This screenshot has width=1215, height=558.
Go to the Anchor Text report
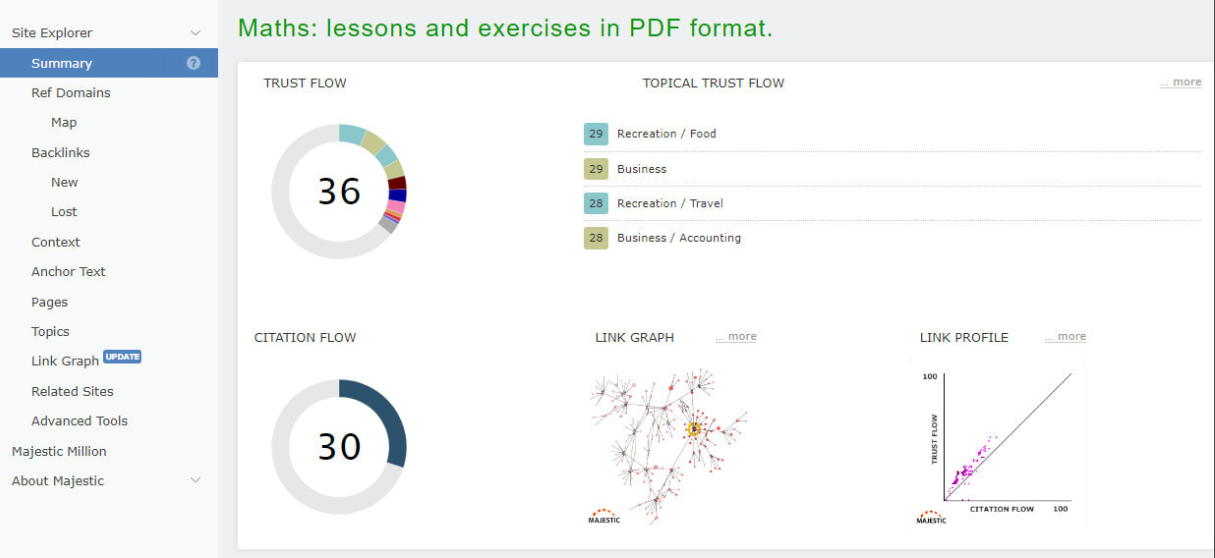pyautogui.click(x=68, y=272)
